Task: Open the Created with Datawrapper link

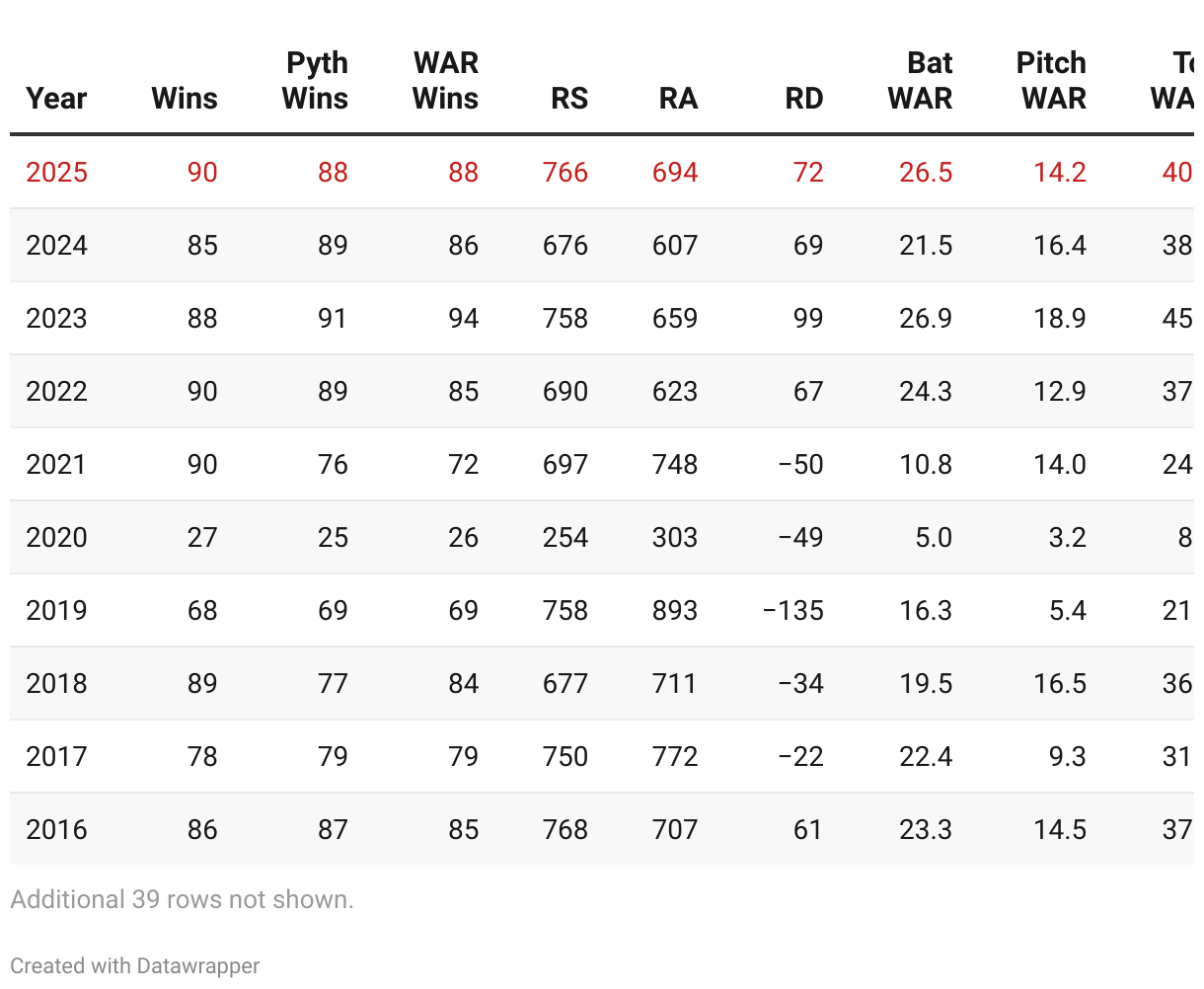Action: [135, 965]
